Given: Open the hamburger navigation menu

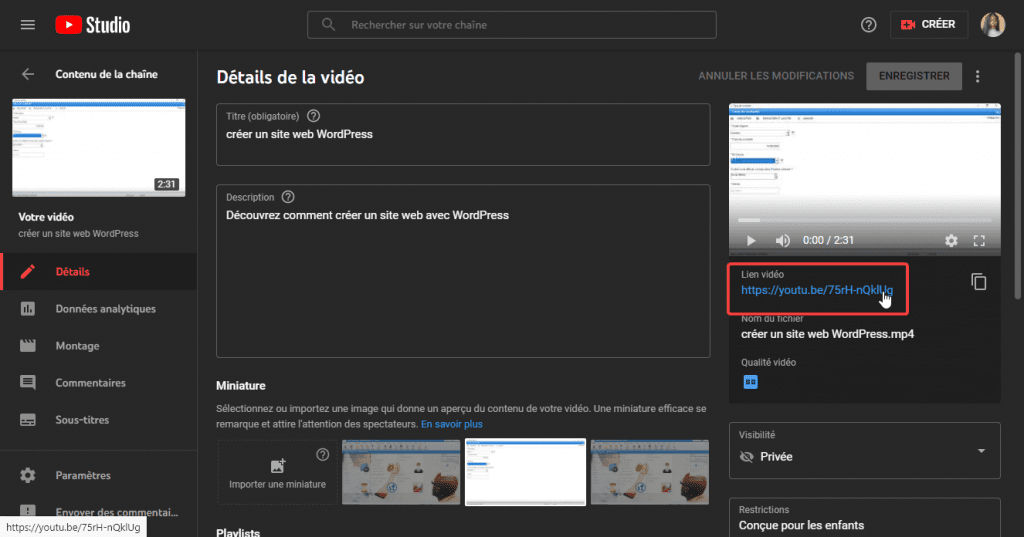Looking at the screenshot, I should (x=27, y=25).
